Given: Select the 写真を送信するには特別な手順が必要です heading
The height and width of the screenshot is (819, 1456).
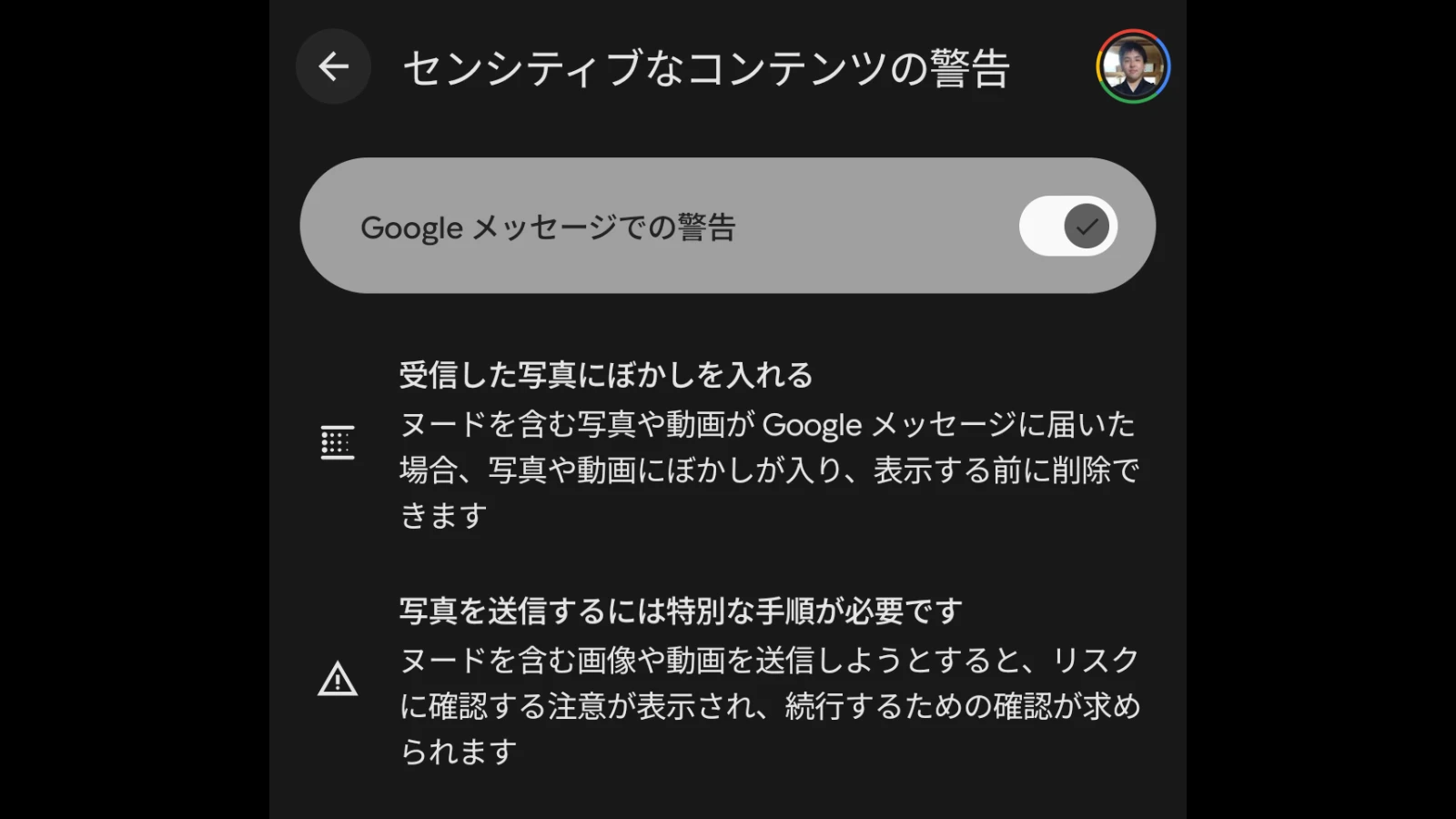Looking at the screenshot, I should point(681,611).
